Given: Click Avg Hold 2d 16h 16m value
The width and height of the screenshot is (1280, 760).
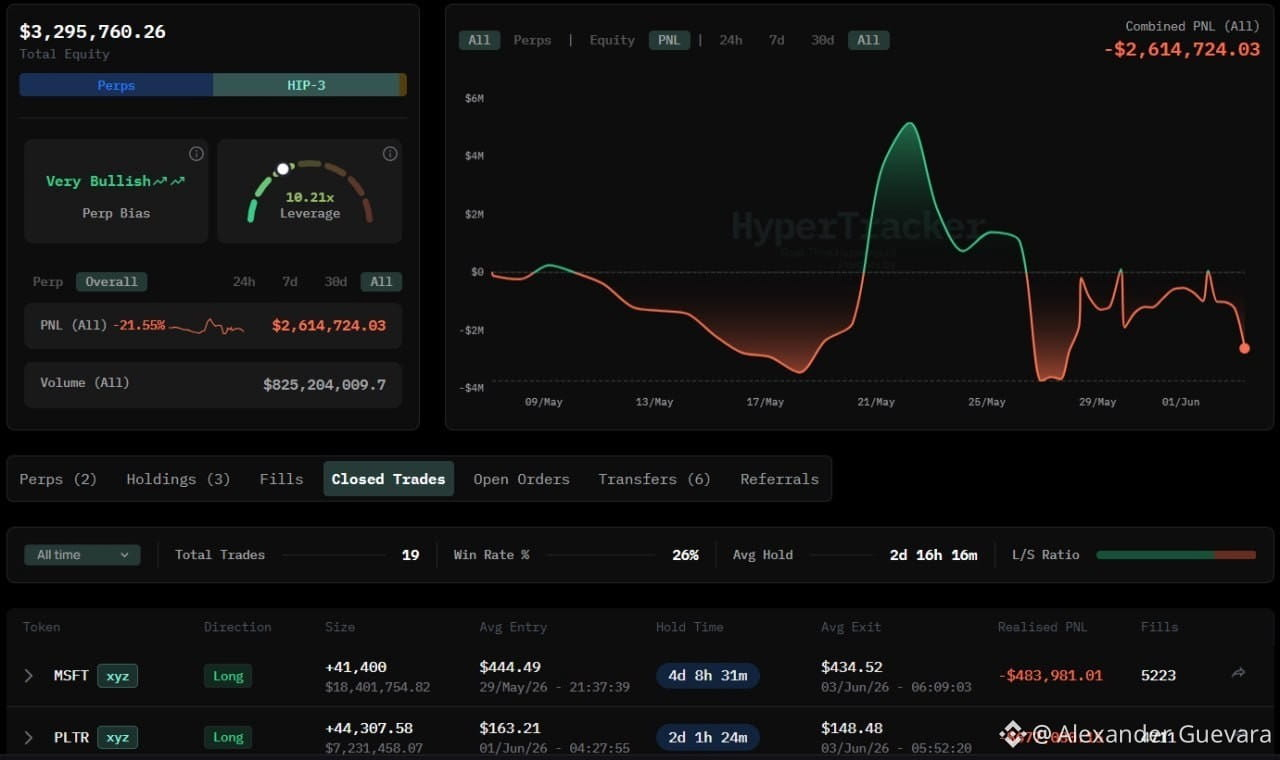Looking at the screenshot, I should pyautogui.click(x=933, y=555).
